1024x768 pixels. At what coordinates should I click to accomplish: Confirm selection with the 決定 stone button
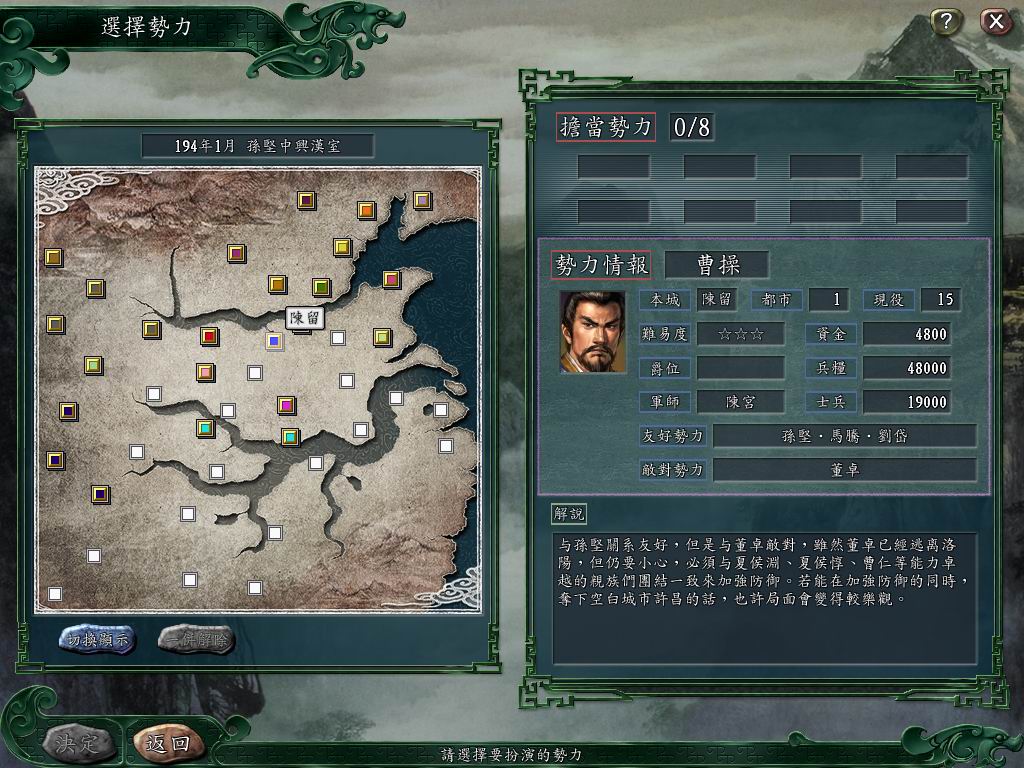[78, 743]
